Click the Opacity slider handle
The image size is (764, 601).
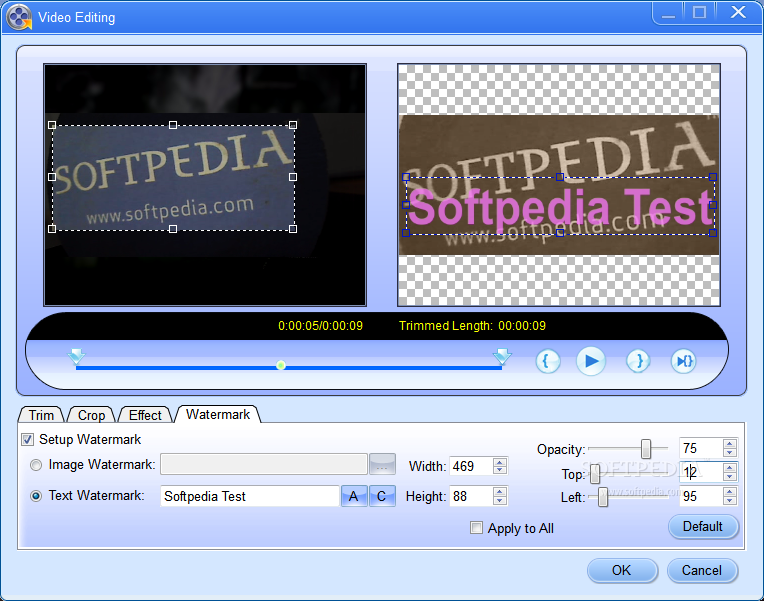point(646,448)
